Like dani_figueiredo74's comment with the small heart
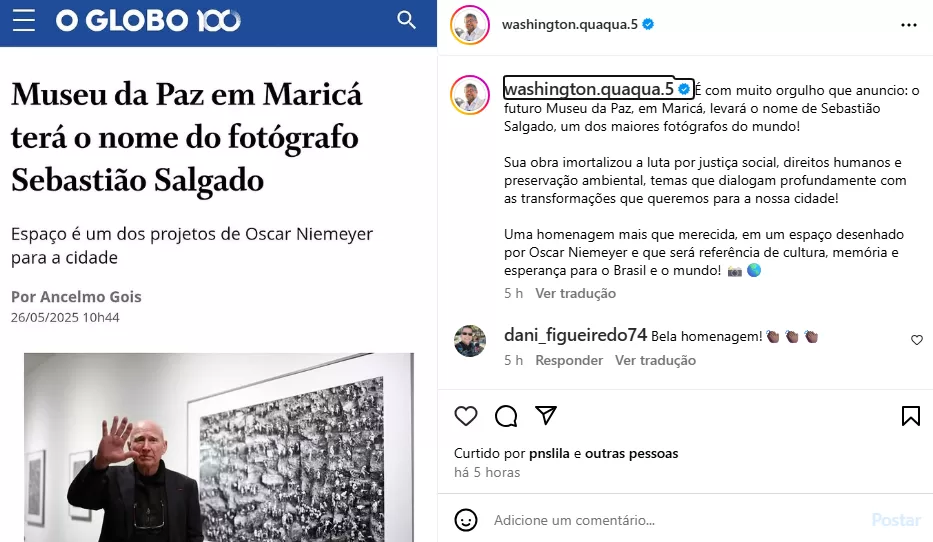 [x=916, y=340]
